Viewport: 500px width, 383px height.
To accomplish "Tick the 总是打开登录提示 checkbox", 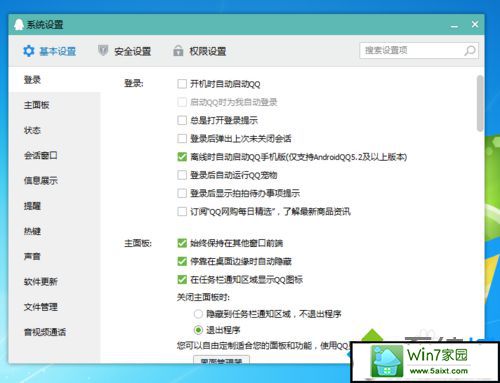I will pyautogui.click(x=182, y=120).
